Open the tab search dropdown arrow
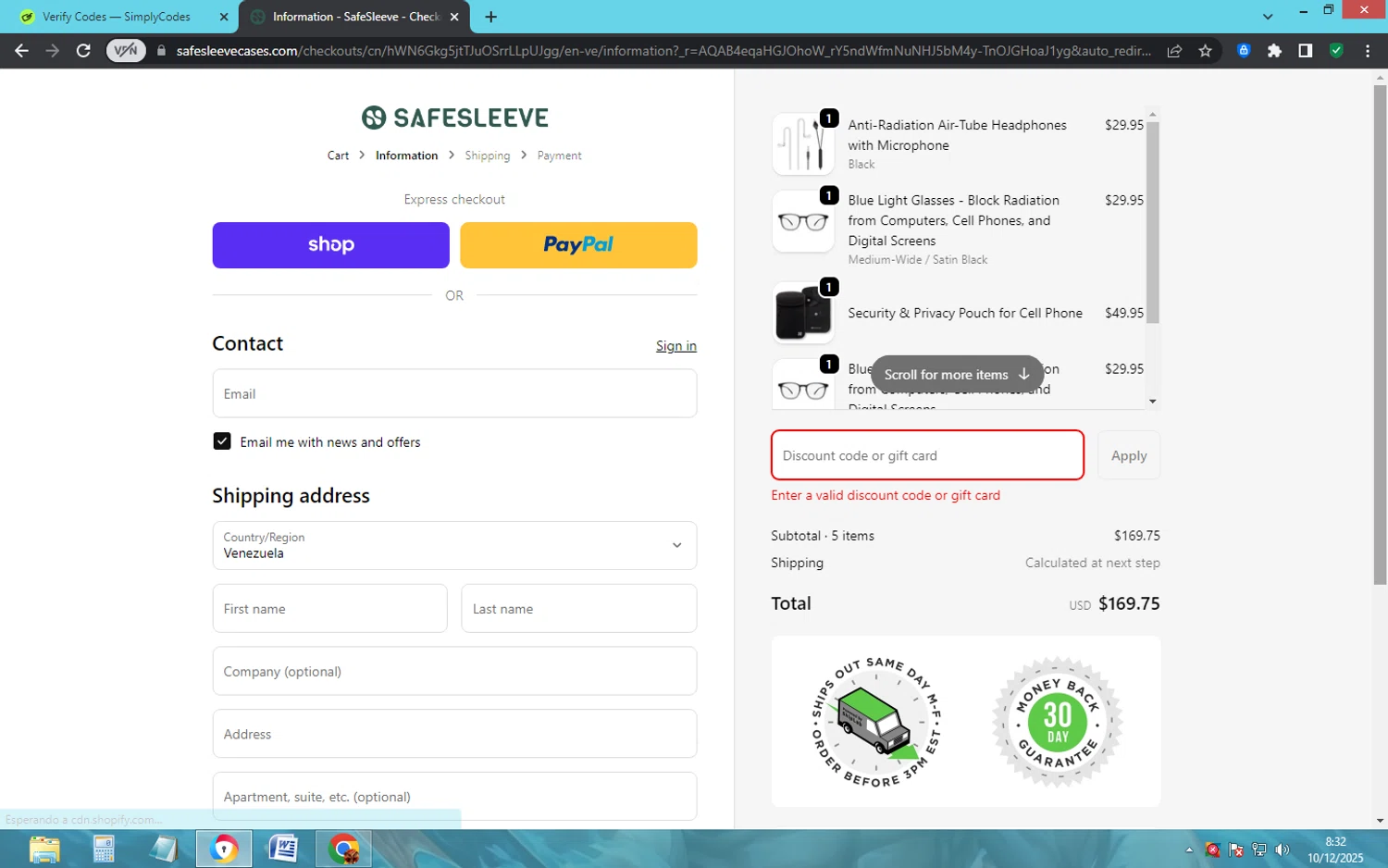 click(1268, 17)
